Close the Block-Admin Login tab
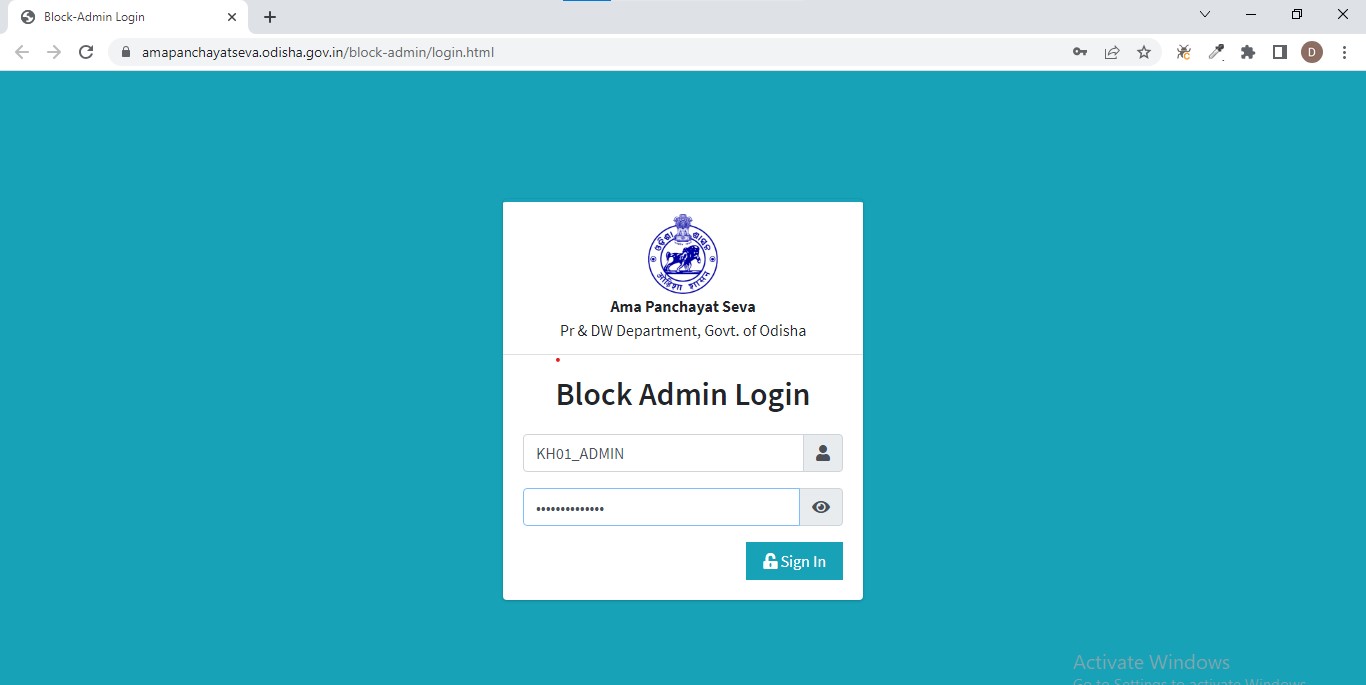The height and width of the screenshot is (685, 1366). pyautogui.click(x=232, y=17)
